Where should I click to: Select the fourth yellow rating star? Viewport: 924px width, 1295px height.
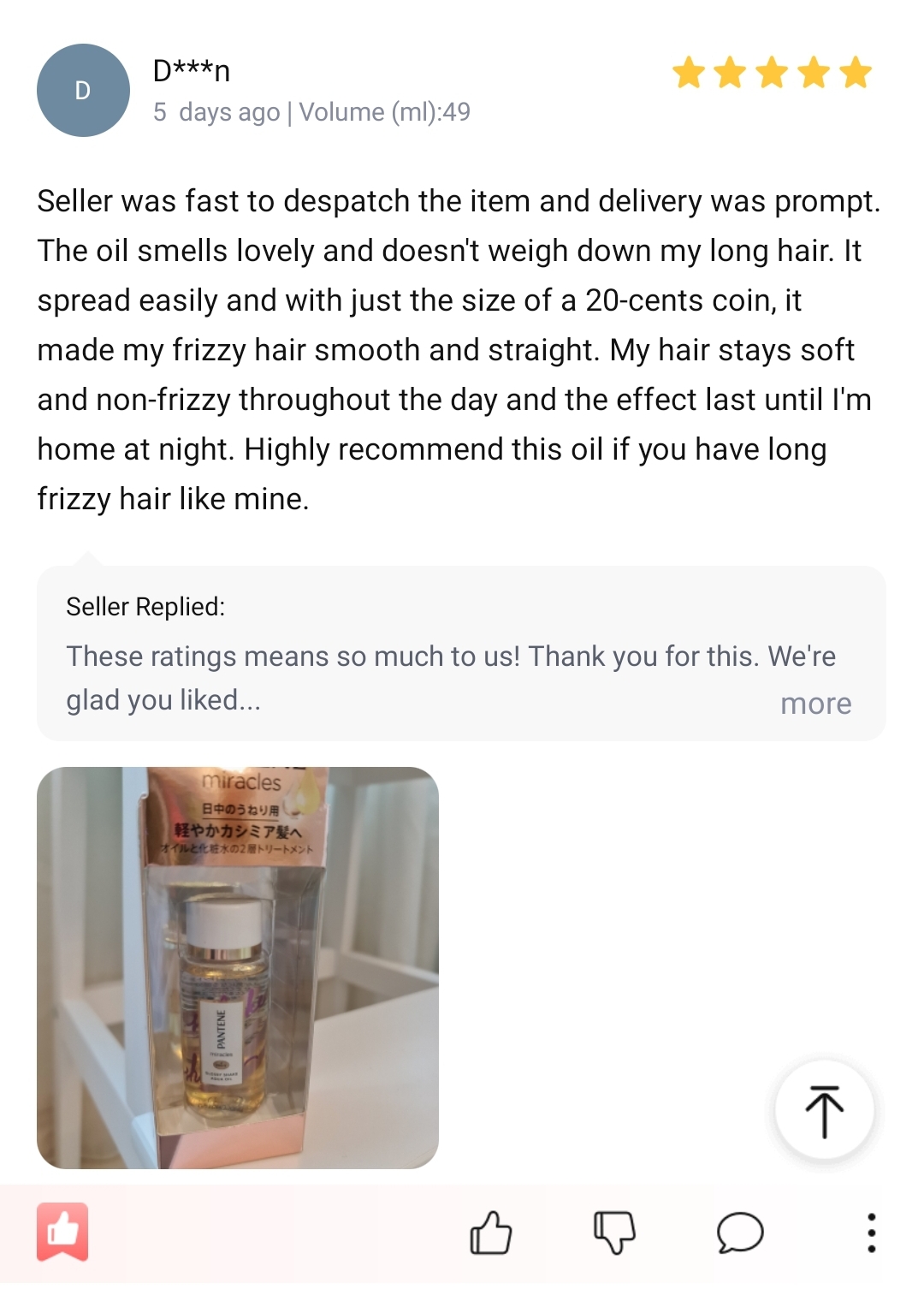click(814, 73)
